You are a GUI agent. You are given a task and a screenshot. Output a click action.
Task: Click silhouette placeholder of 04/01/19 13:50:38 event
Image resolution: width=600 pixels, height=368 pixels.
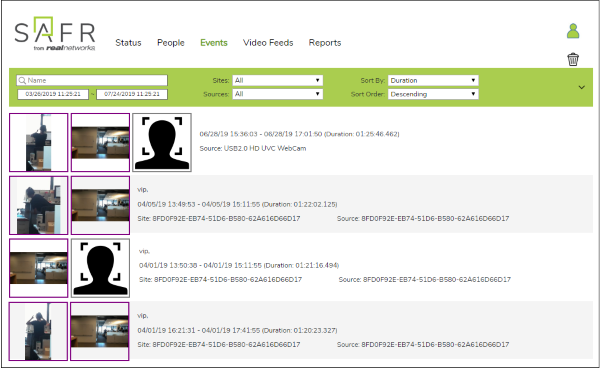tap(101, 268)
